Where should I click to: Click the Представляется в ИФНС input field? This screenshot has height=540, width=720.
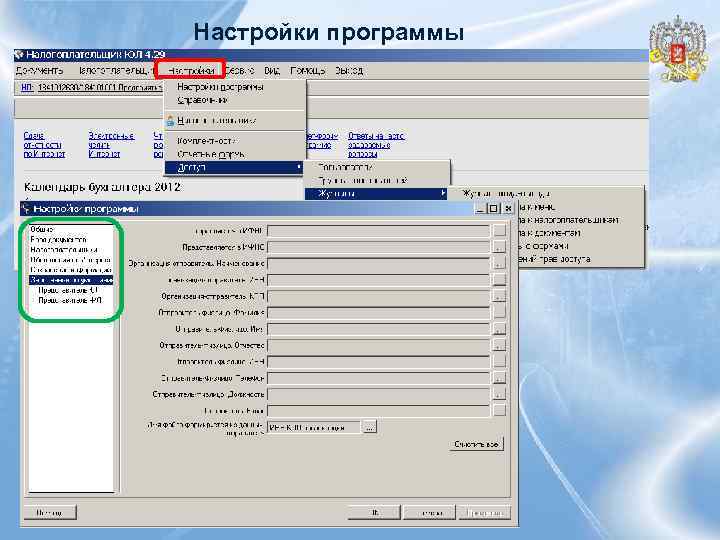378,247
